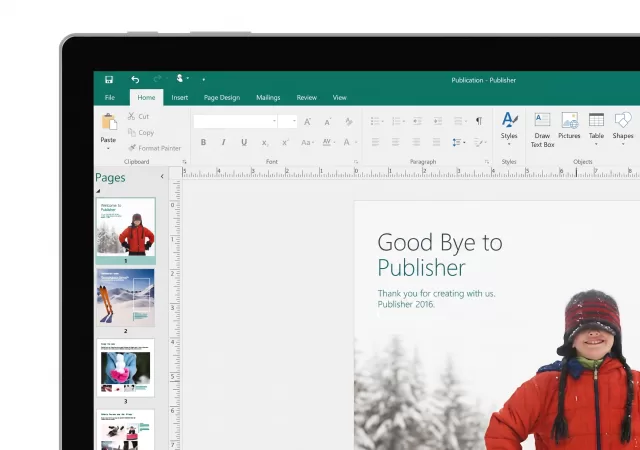
Task: Go to the Mailings tab
Action: 268,98
